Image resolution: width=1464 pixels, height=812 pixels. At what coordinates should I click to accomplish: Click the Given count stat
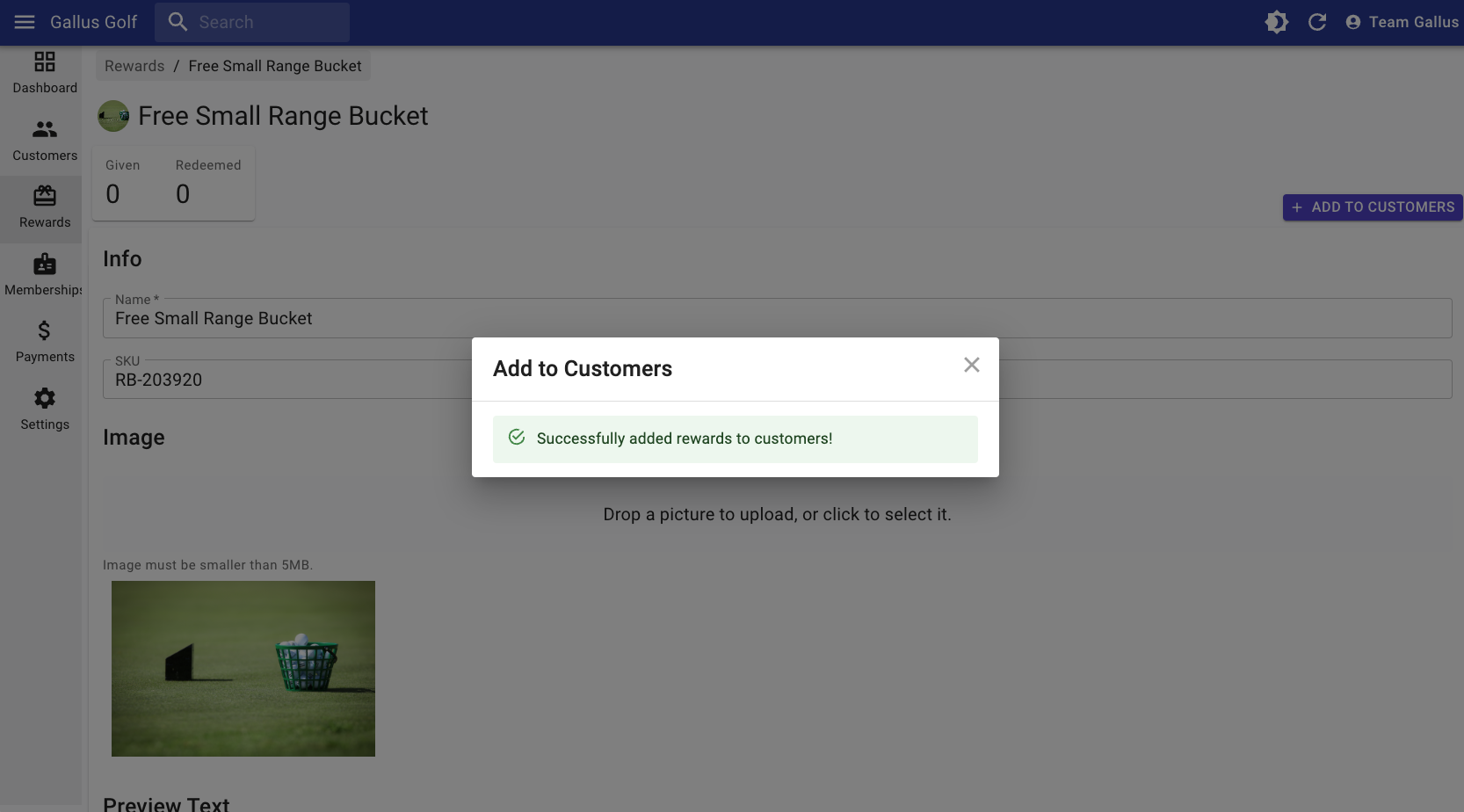pyautogui.click(x=122, y=183)
